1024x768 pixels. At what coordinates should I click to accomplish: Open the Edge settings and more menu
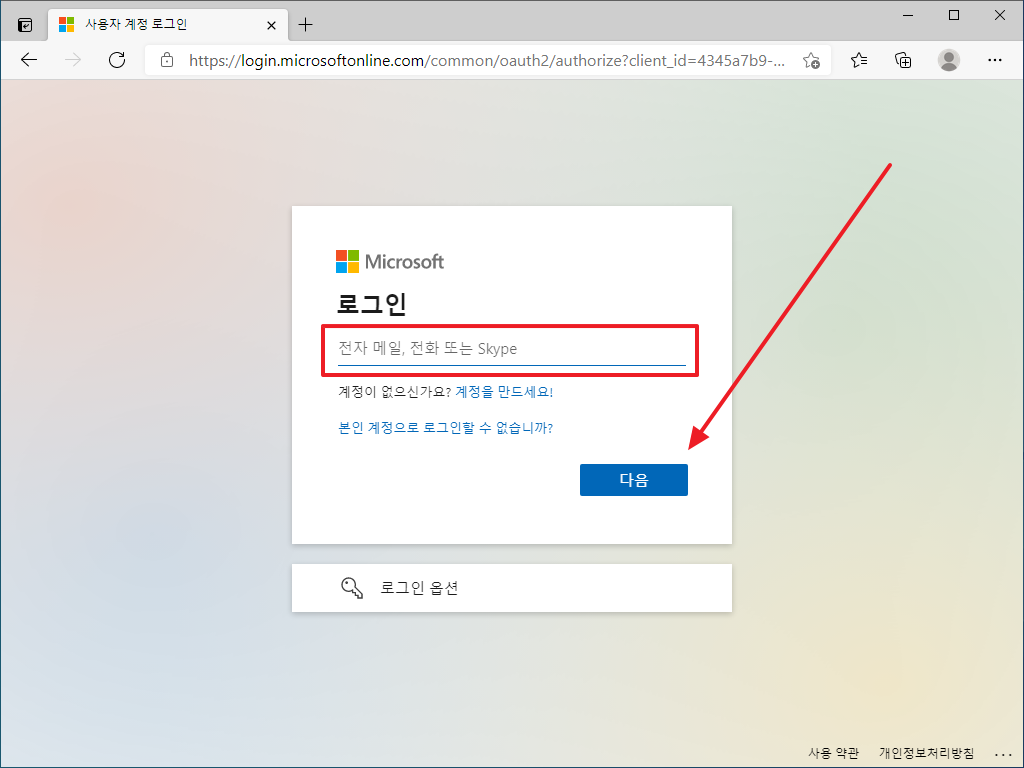pos(995,60)
